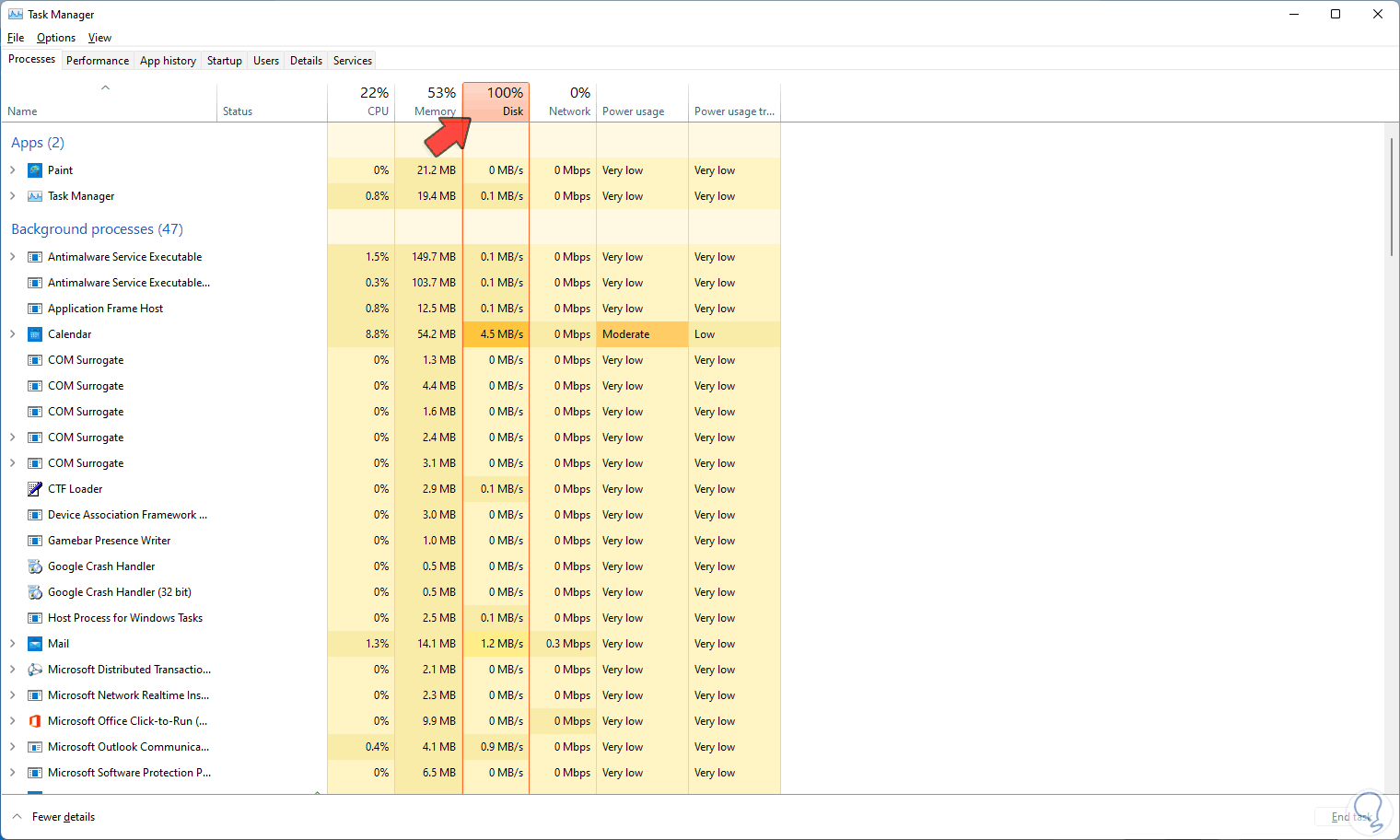Sort by the Power usage trend column
The image size is (1400, 840).
(x=735, y=102)
